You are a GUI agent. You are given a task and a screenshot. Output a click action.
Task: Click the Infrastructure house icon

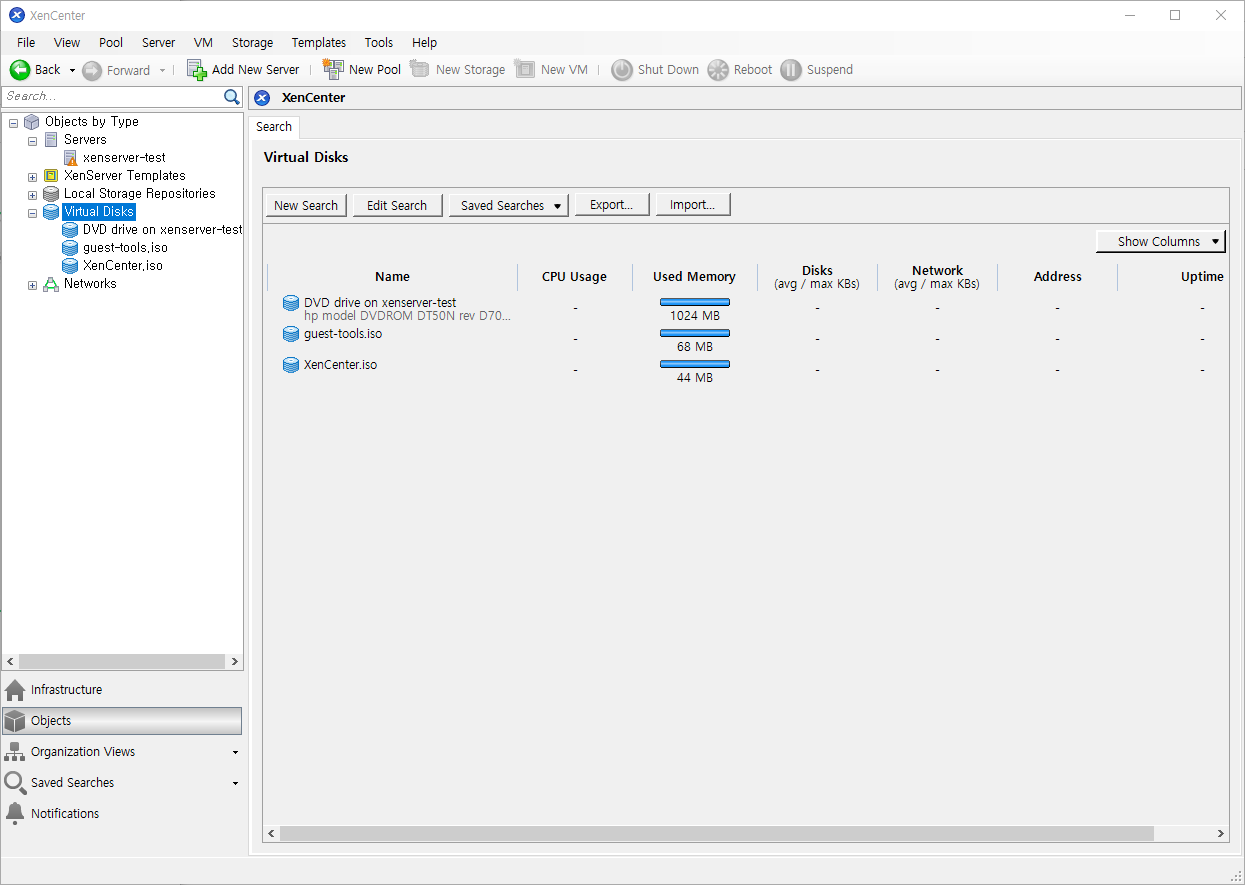(15, 690)
